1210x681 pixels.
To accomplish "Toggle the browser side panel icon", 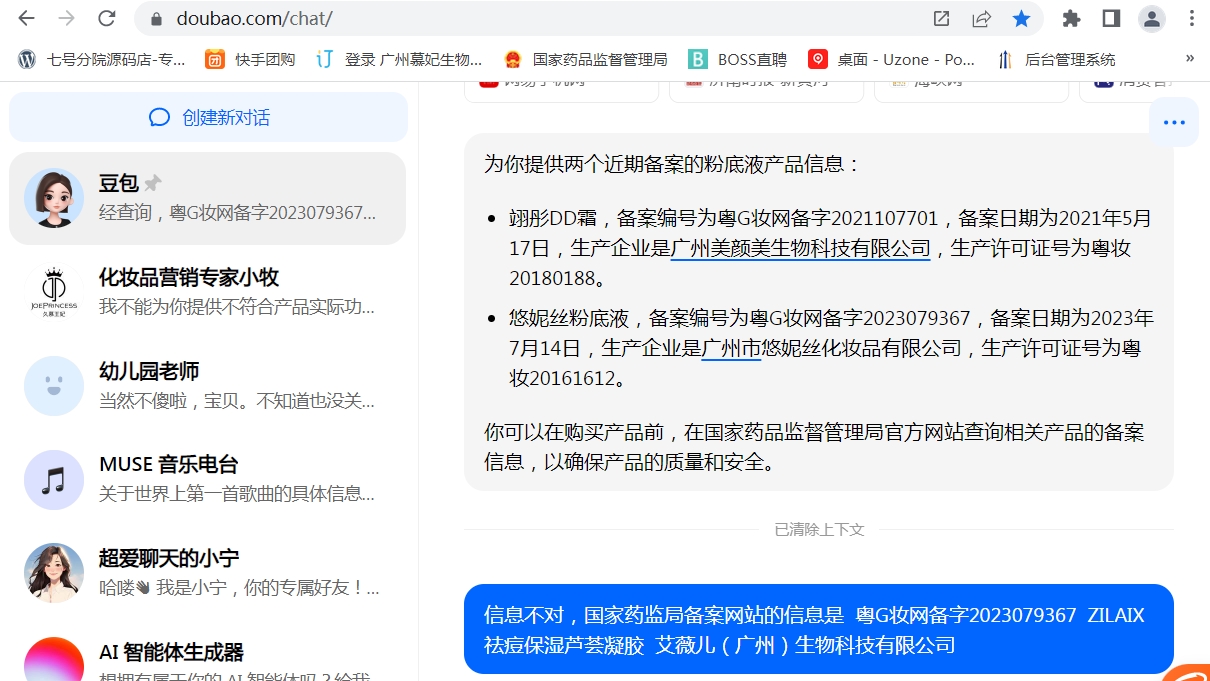I will tap(1111, 18).
